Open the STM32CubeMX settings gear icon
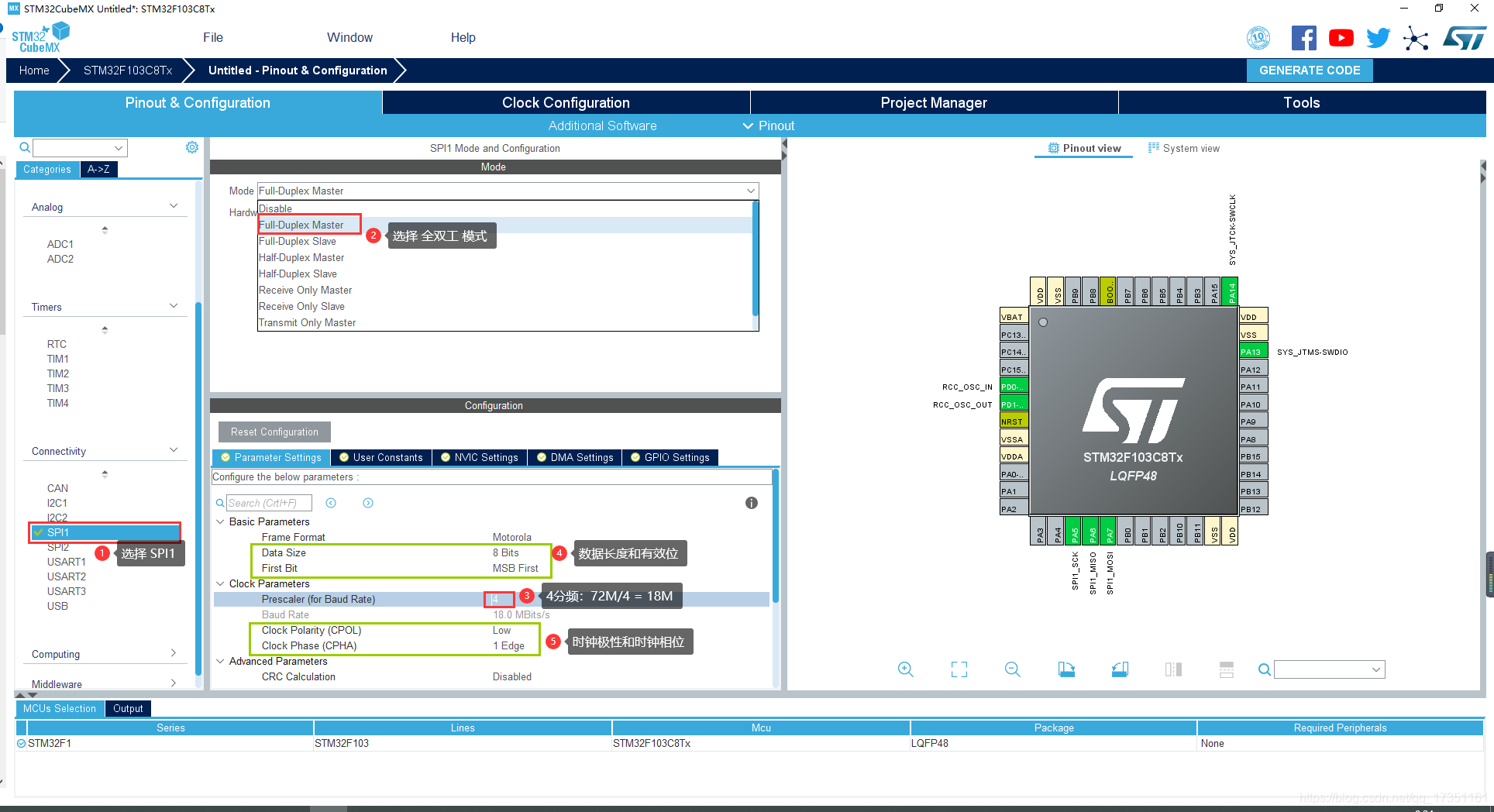The height and width of the screenshot is (812, 1494). pyautogui.click(x=191, y=147)
